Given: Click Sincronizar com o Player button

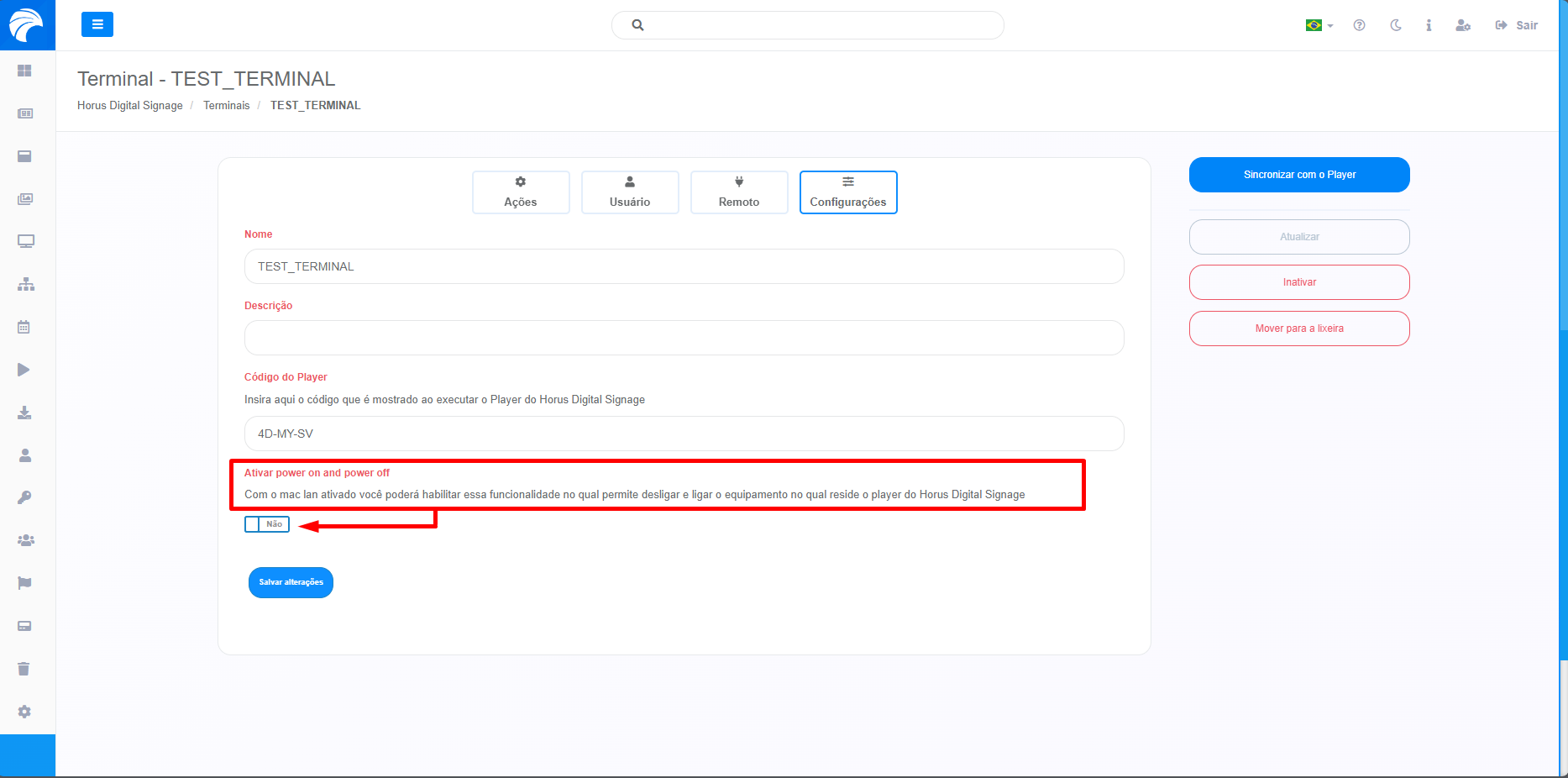Looking at the screenshot, I should click(x=1299, y=175).
